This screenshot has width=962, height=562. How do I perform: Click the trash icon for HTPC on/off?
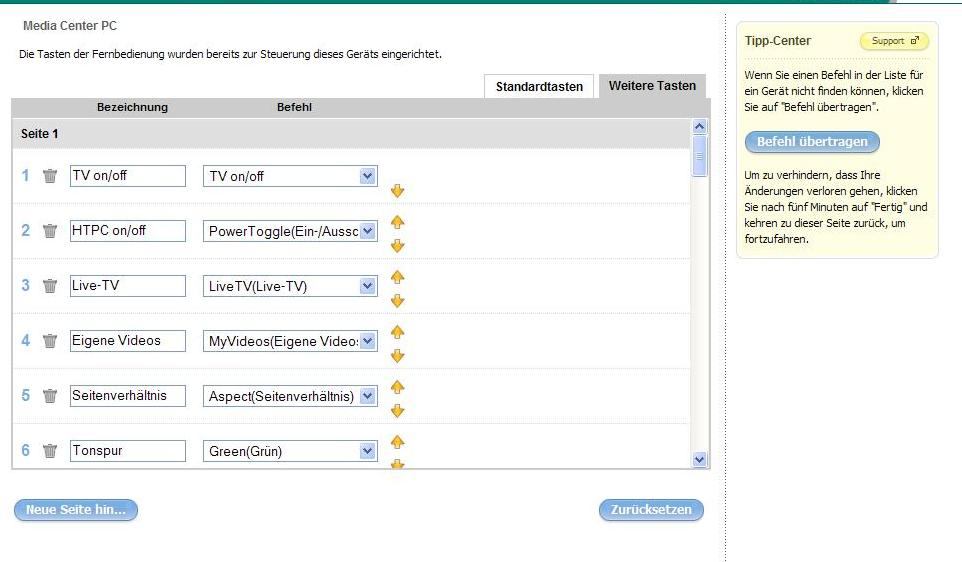click(50, 231)
